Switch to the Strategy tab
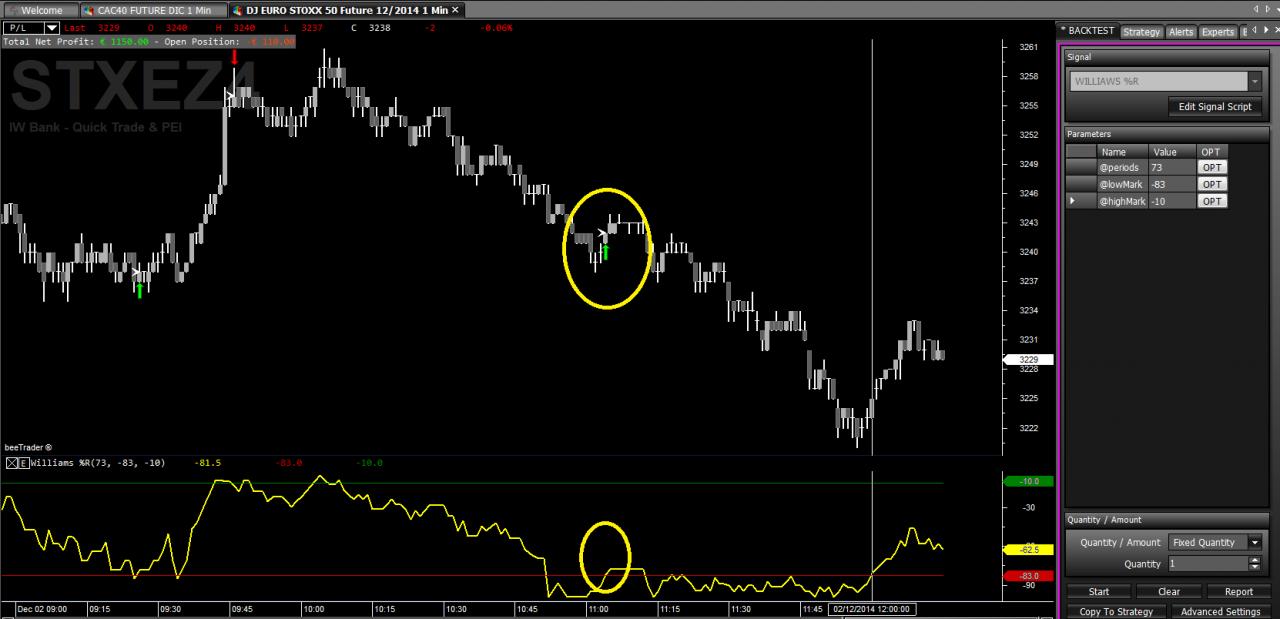 (x=1141, y=32)
